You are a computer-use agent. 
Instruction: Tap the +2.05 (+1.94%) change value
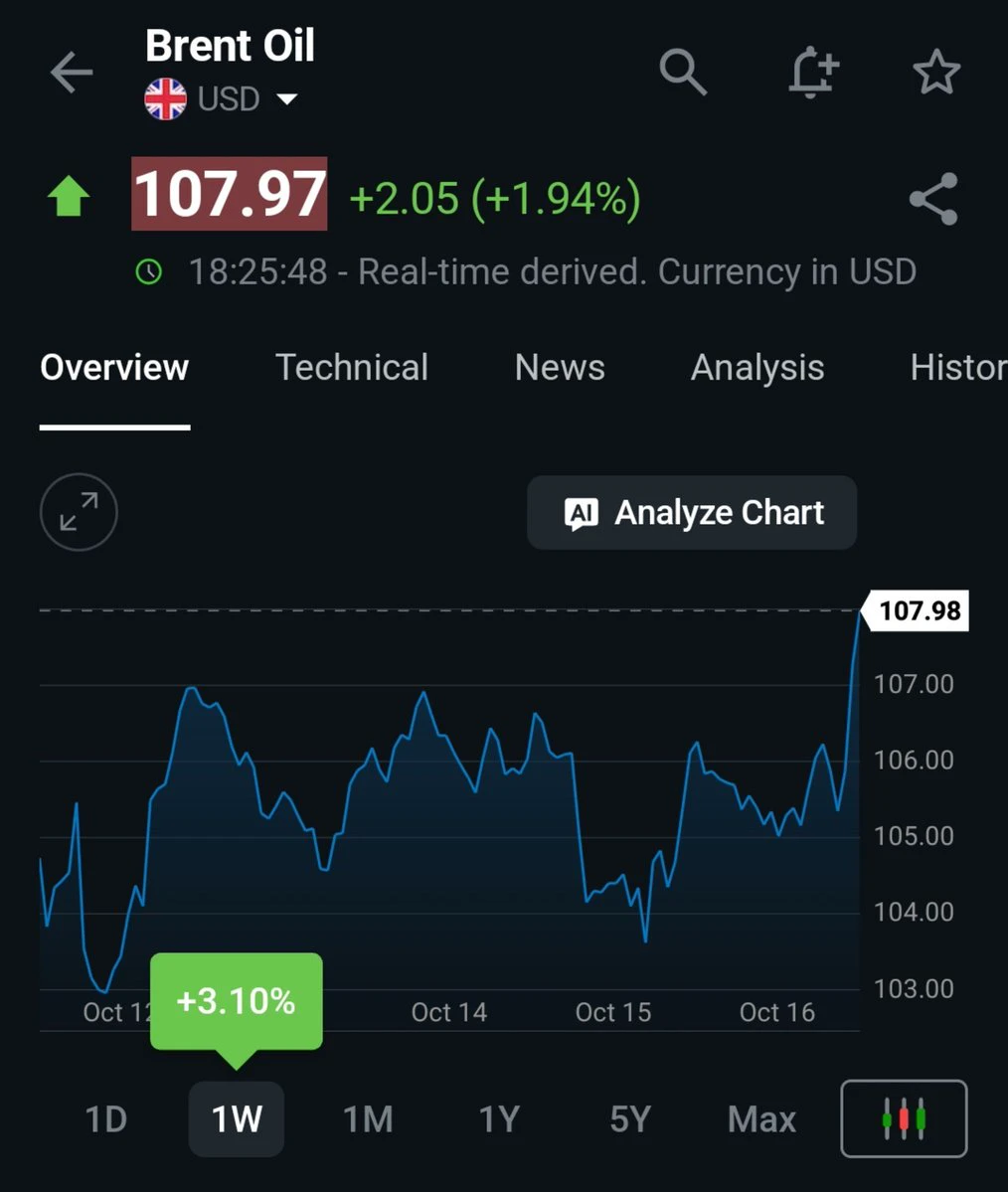coord(495,198)
